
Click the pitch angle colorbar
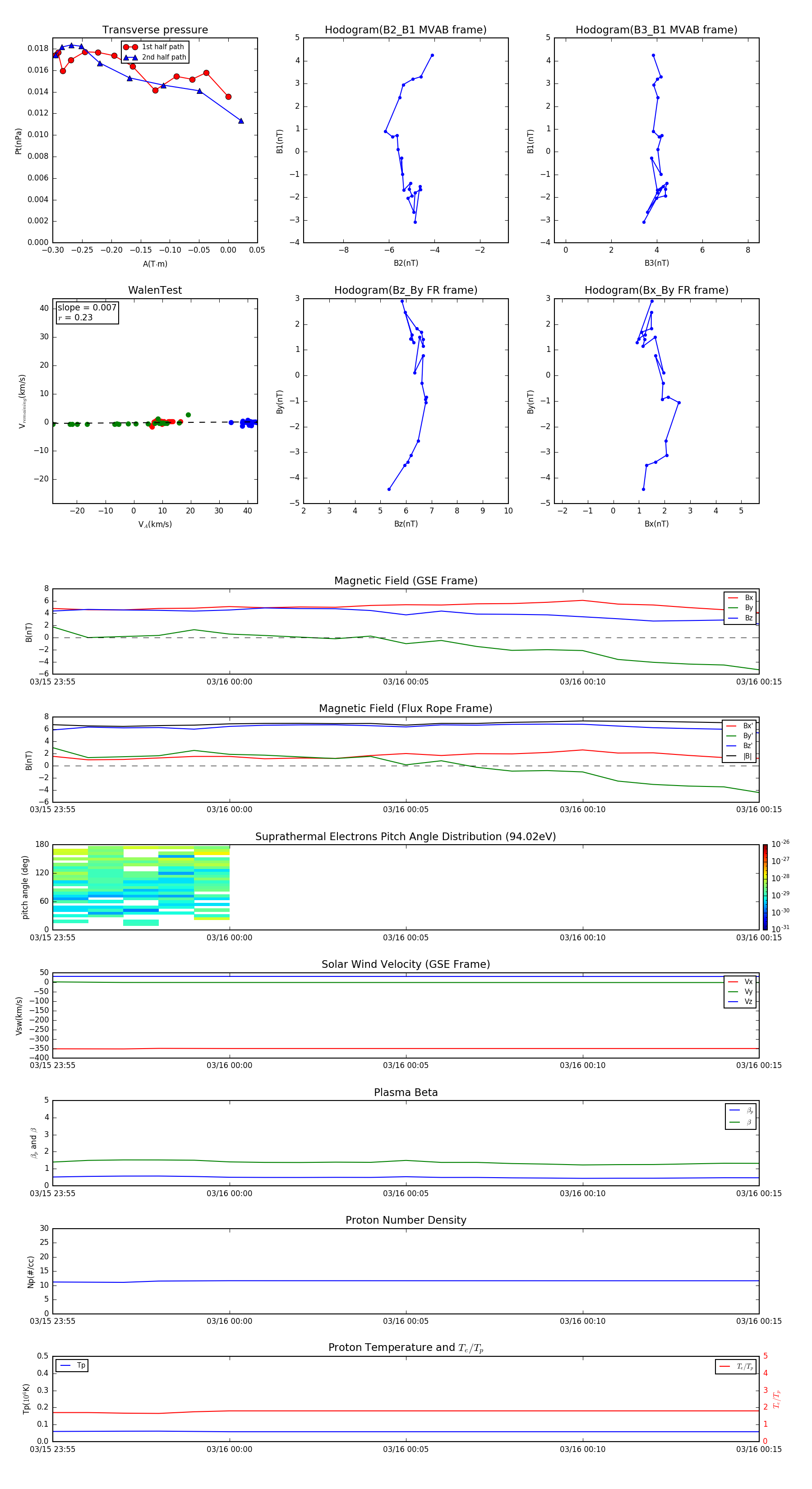pos(765,887)
